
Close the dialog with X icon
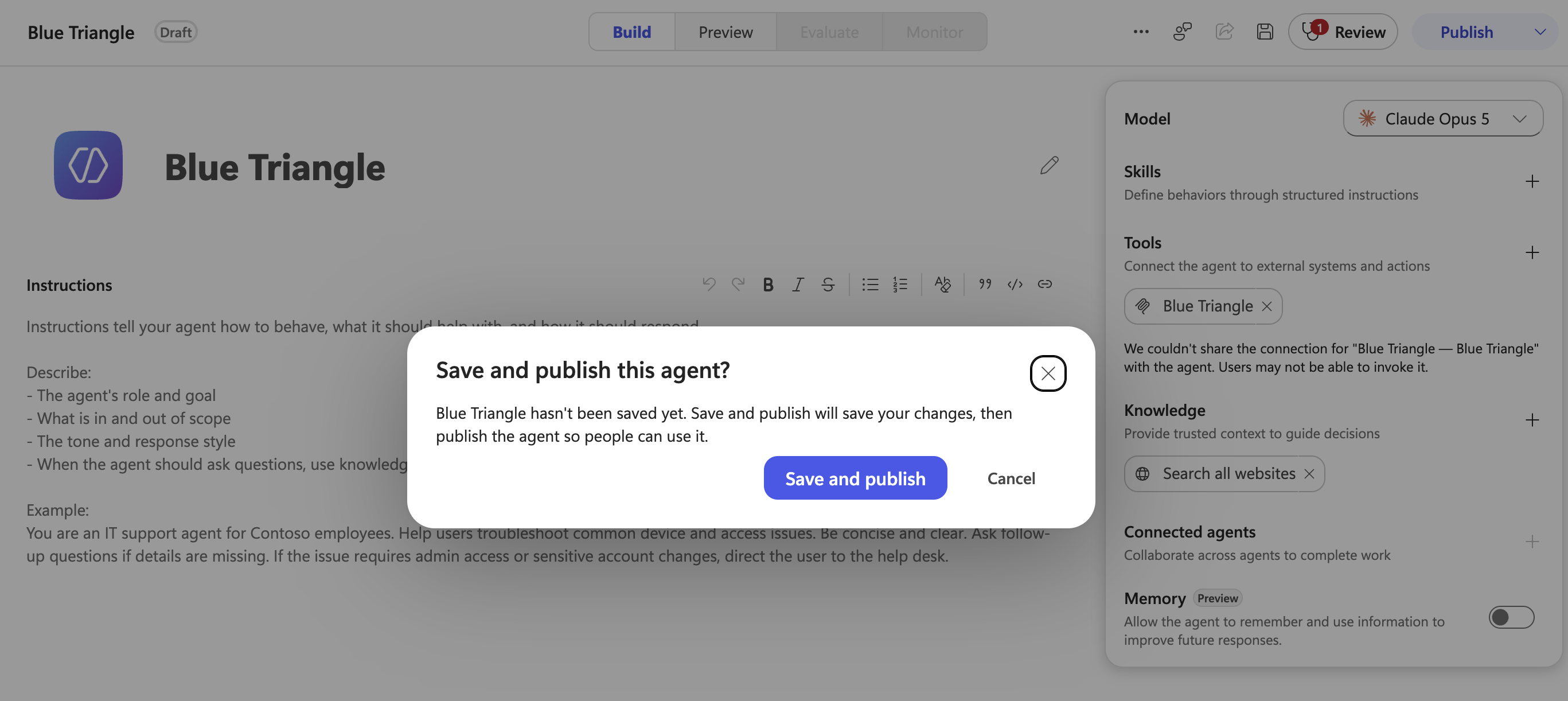tap(1048, 373)
